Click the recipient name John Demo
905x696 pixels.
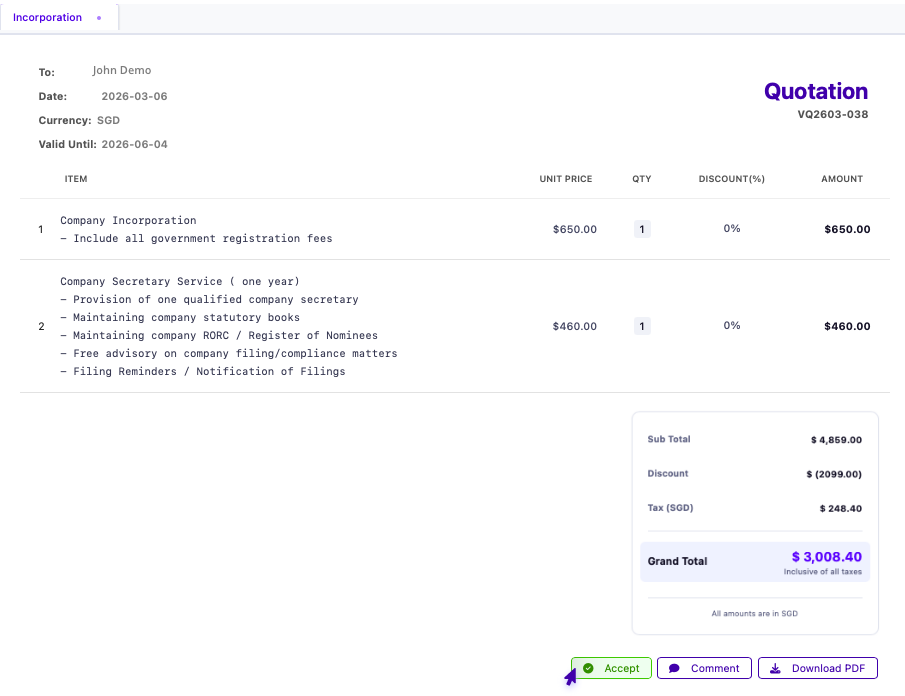tap(122, 70)
